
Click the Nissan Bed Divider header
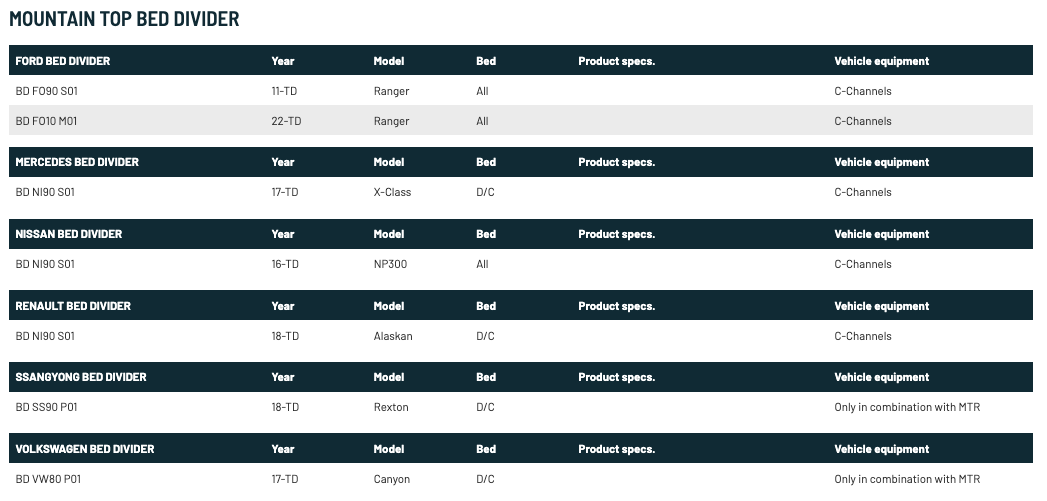(x=69, y=234)
